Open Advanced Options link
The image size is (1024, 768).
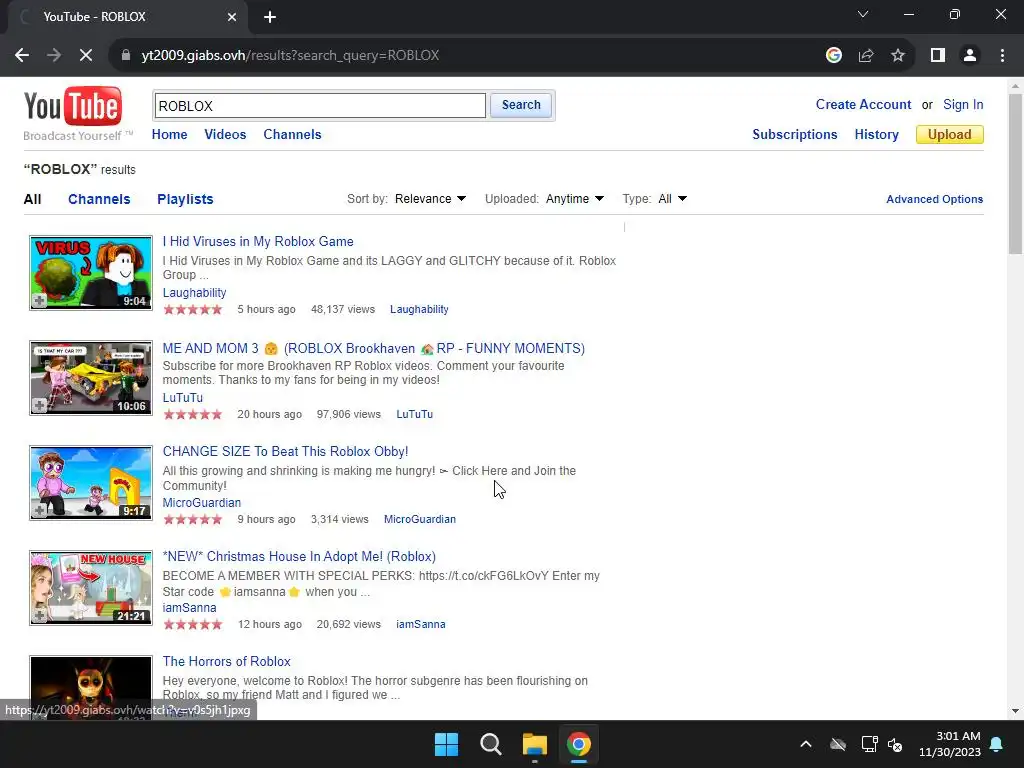[x=934, y=199]
